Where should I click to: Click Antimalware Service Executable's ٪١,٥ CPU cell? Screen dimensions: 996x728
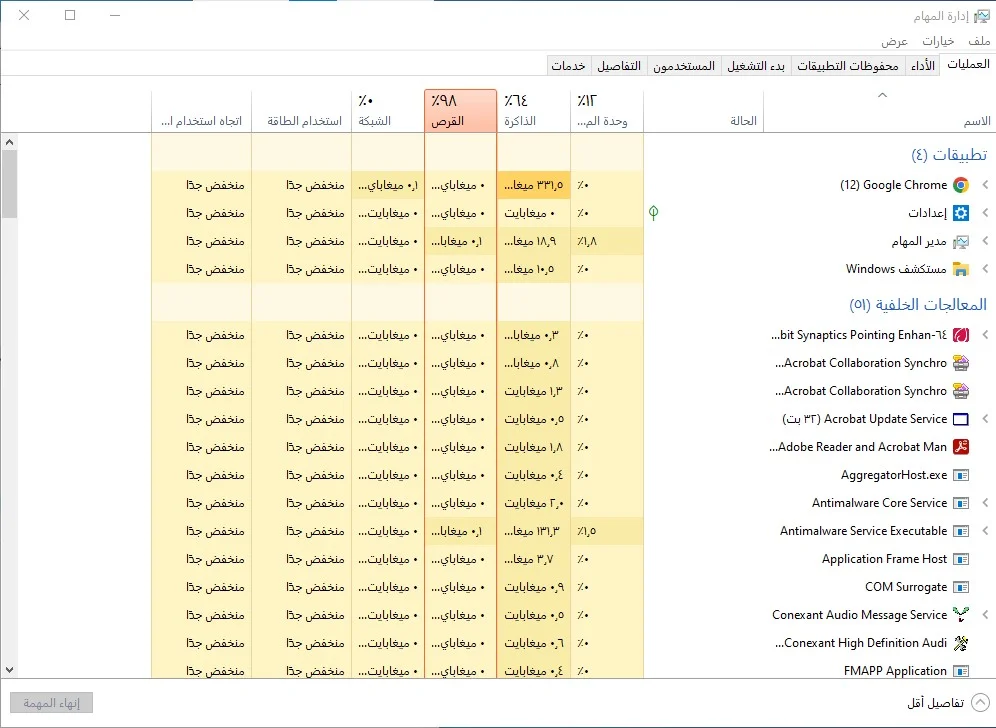click(x=607, y=531)
